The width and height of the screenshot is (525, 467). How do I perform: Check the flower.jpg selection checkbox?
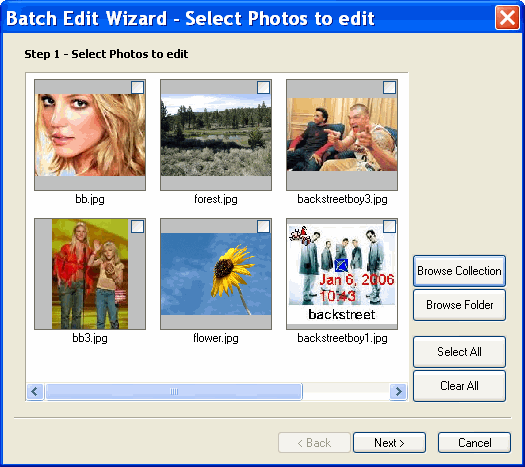pyautogui.click(x=264, y=227)
